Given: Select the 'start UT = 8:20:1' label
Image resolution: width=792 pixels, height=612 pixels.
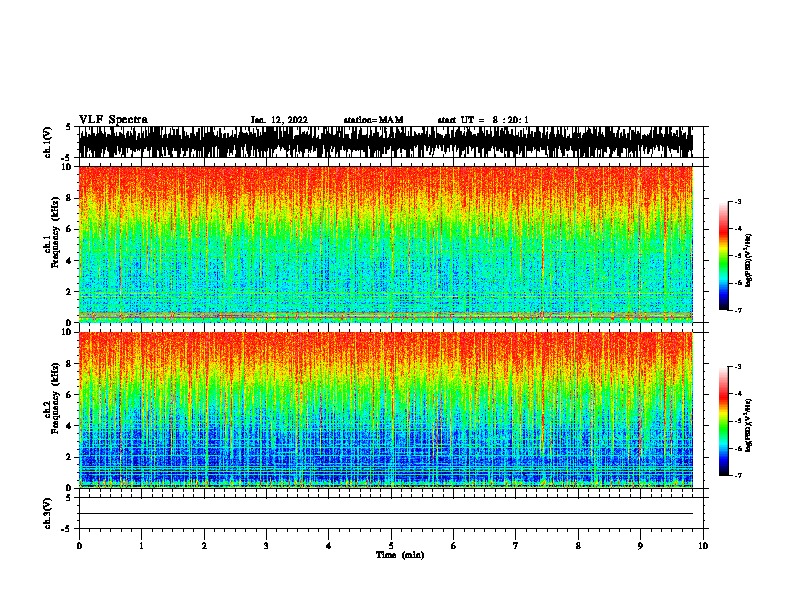Looking at the screenshot, I should pos(483,120).
